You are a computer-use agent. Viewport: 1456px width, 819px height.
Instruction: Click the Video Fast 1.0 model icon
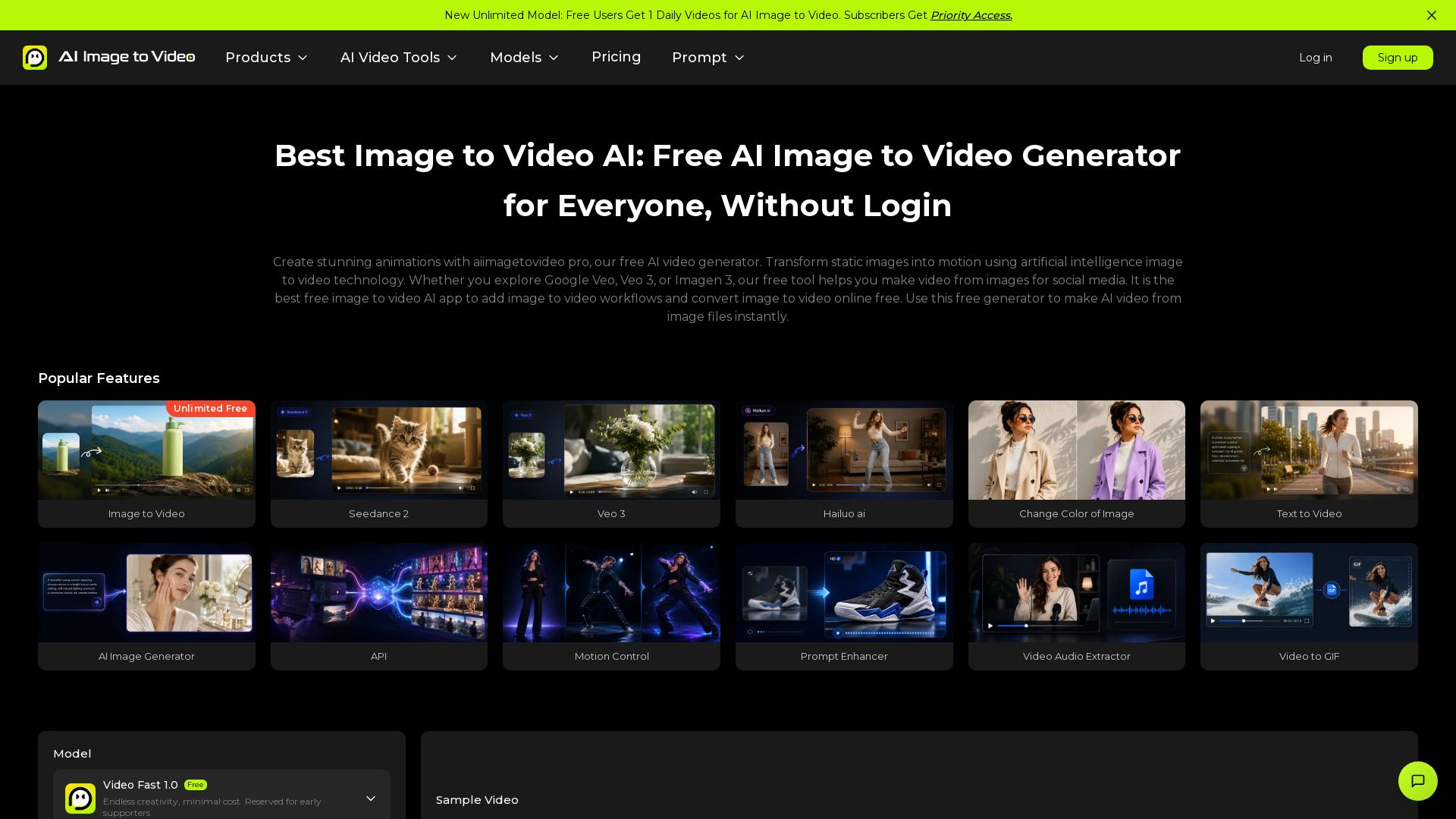pos(80,799)
